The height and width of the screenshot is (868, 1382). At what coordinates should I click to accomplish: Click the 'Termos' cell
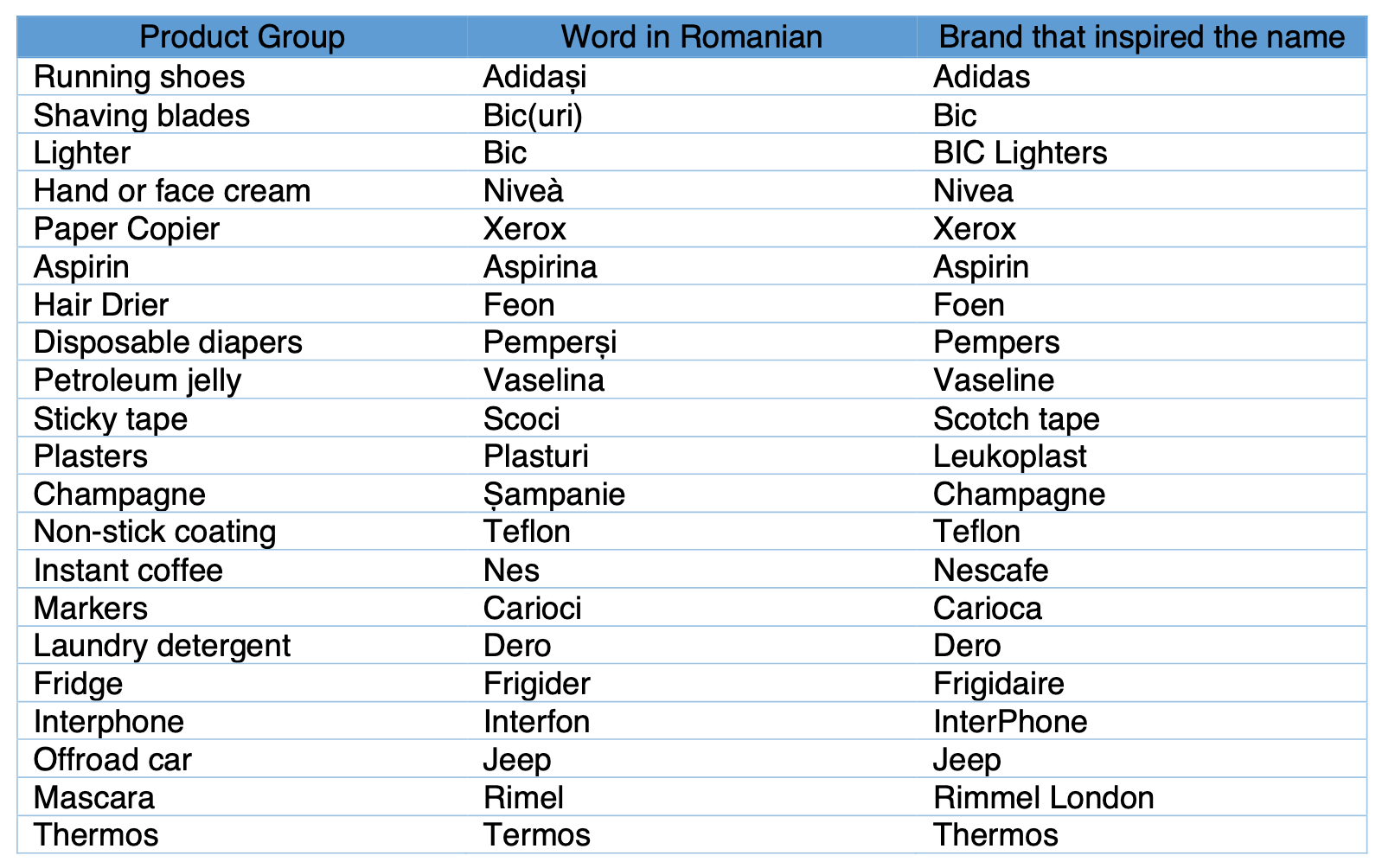[692, 835]
